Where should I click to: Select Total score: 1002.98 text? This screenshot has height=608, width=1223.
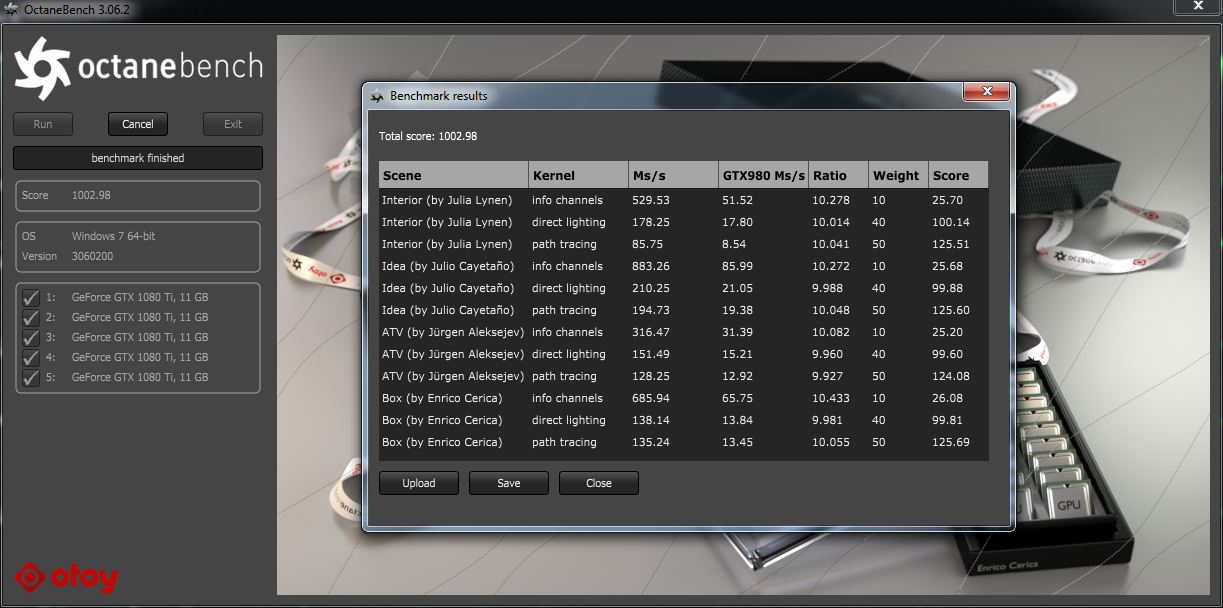(428, 136)
